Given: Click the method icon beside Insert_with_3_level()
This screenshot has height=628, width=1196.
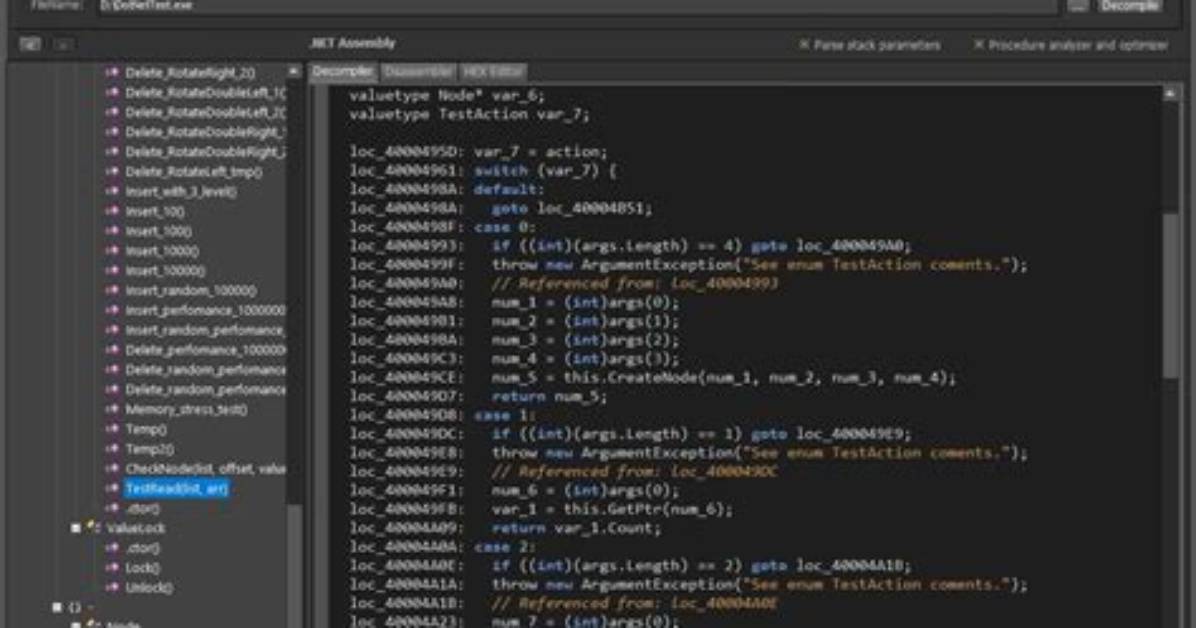Looking at the screenshot, I should click(112, 192).
